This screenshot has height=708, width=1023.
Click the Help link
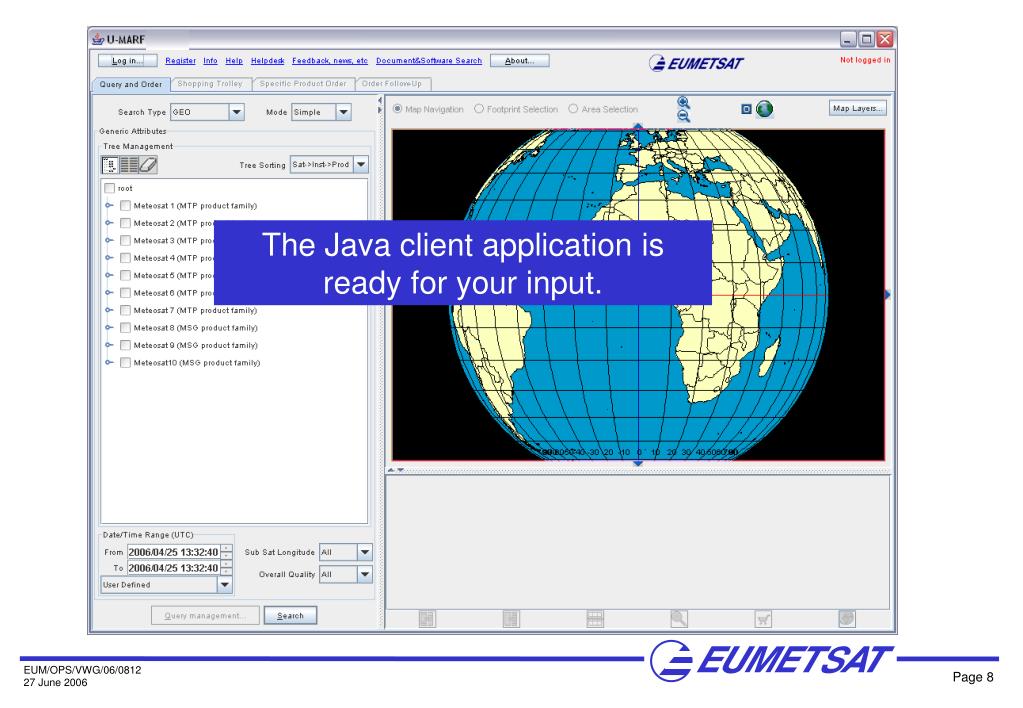point(234,61)
